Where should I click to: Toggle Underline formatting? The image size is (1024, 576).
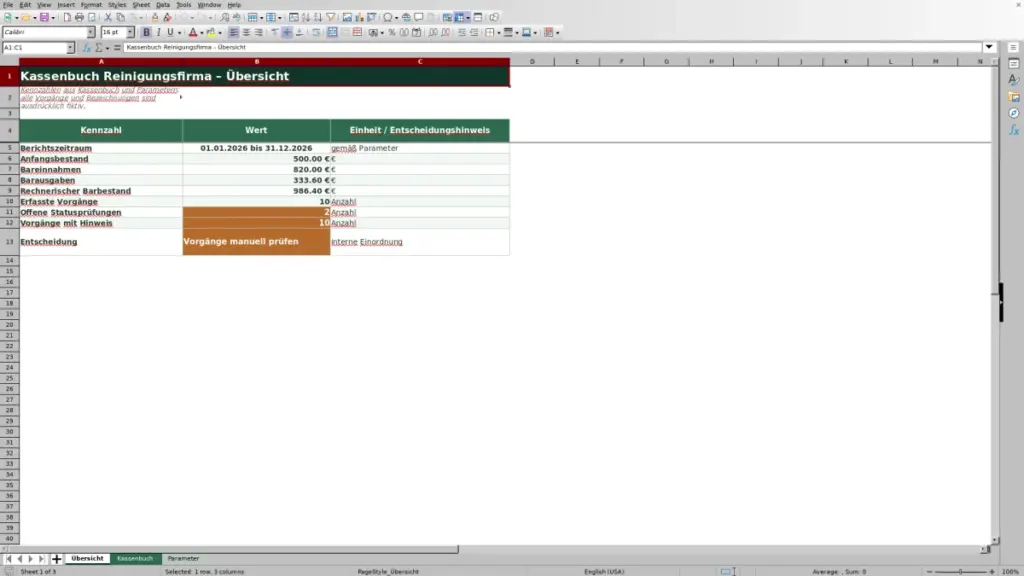170,32
